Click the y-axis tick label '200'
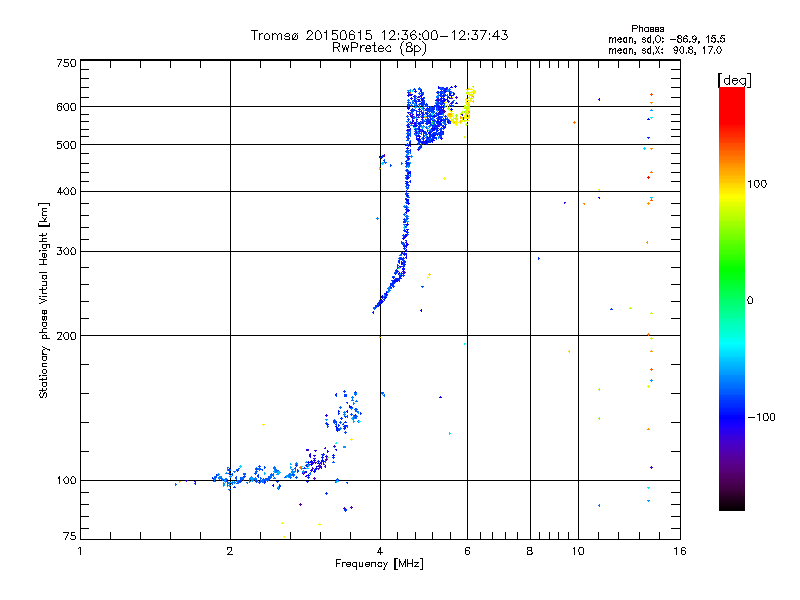Viewport: 800px width, 600px height. 66,336
